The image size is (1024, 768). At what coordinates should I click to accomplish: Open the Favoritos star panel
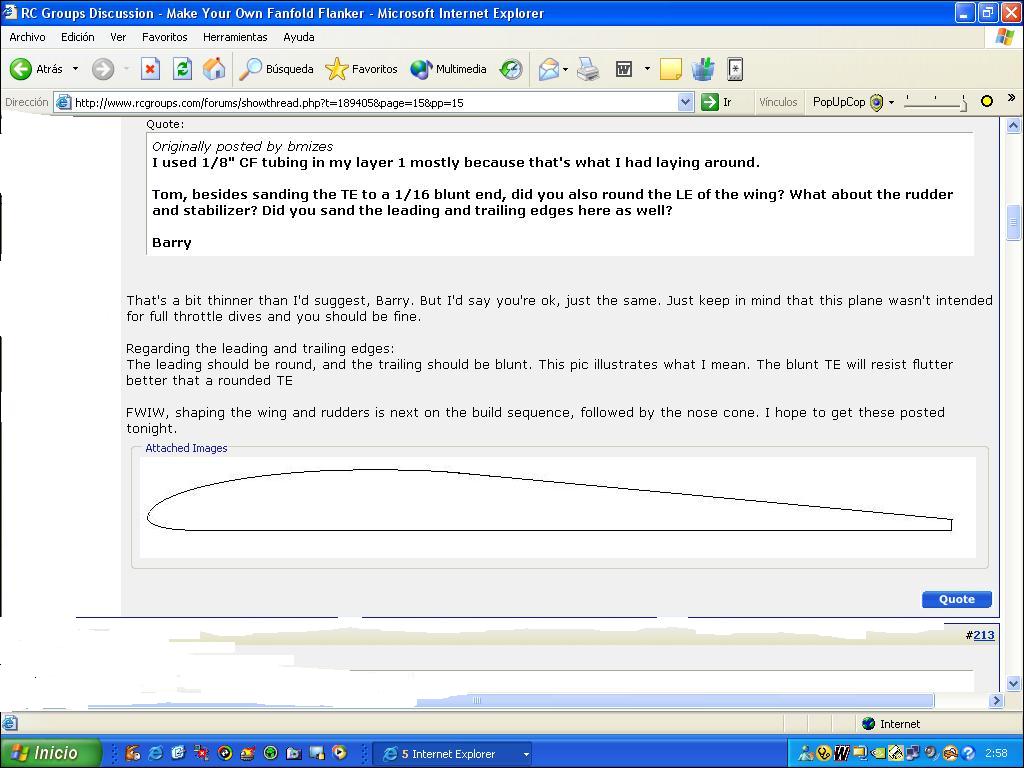click(362, 69)
